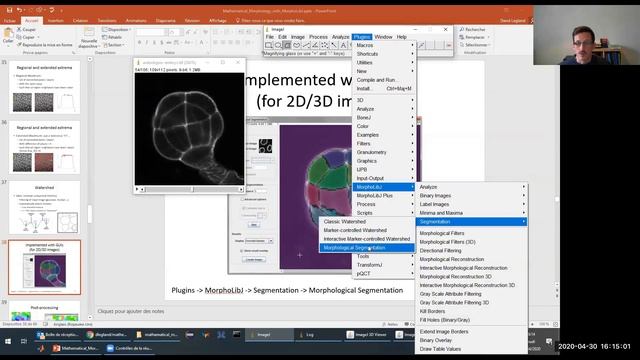Expand the MorphoLibJ Plus submenu
The width and height of the screenshot is (640, 360).
[384, 196]
